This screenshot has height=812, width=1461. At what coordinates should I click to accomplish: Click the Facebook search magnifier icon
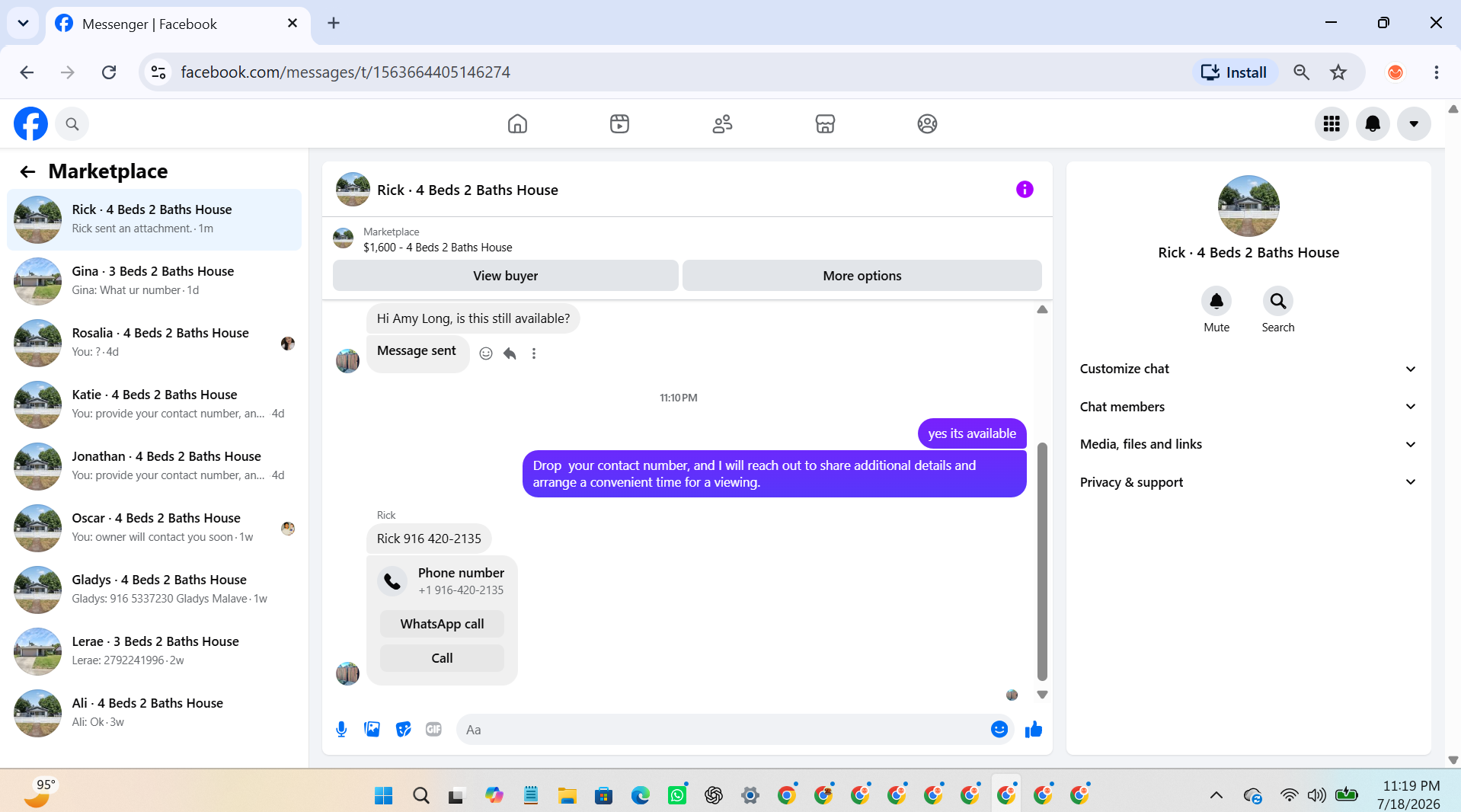click(x=72, y=124)
